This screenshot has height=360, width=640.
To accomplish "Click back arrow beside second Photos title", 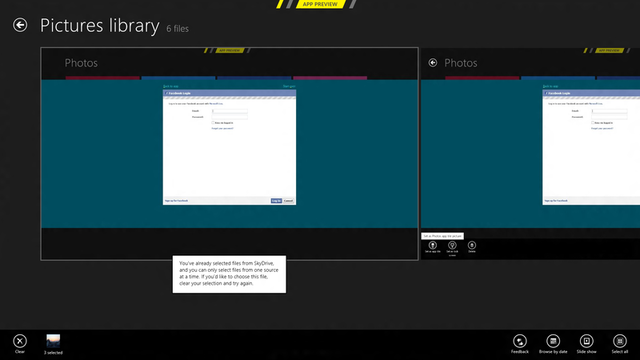I will point(433,62).
